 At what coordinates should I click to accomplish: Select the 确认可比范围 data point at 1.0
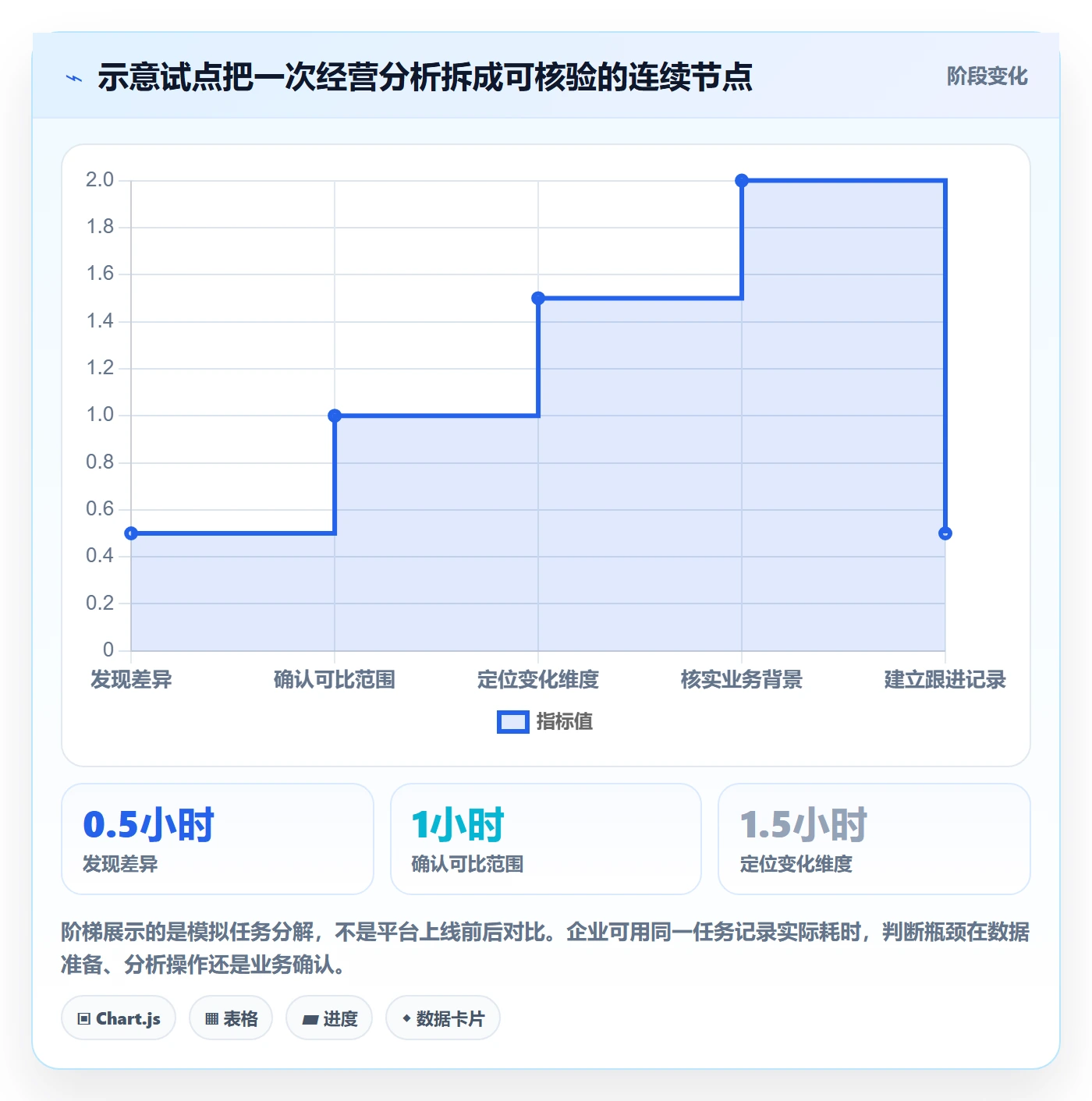[x=335, y=416]
